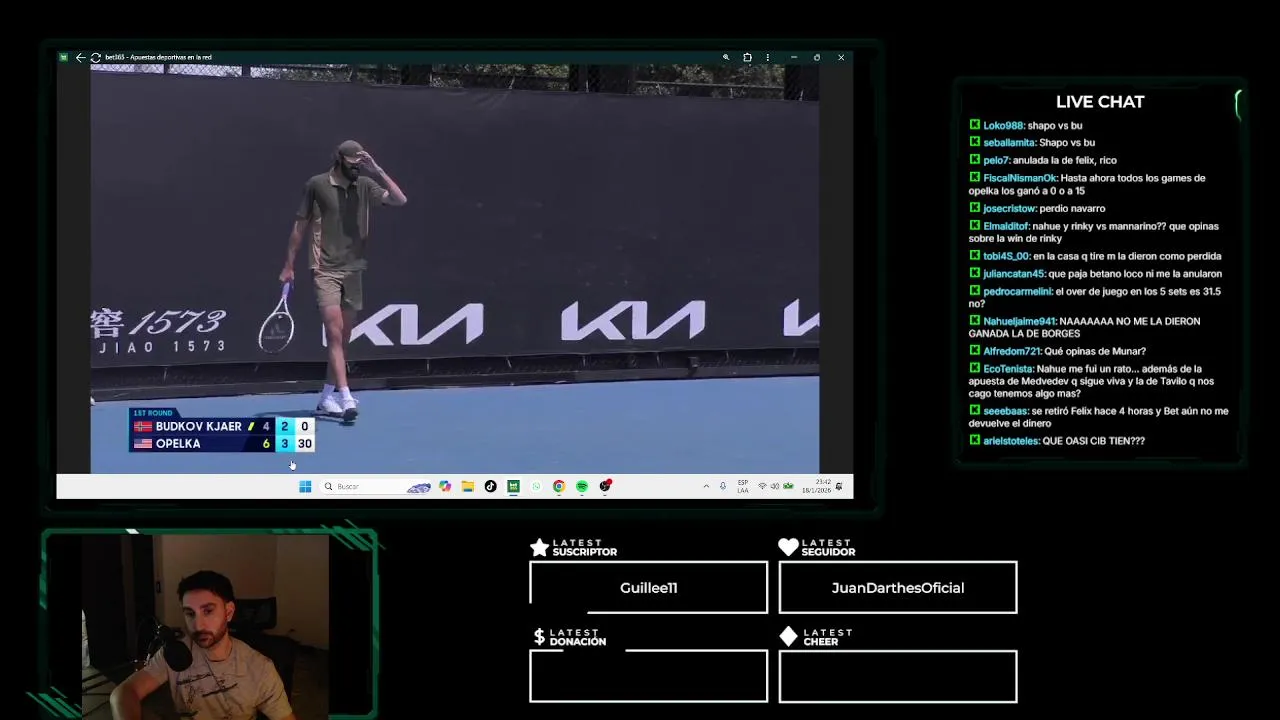Click the latest follower JuanDarthesOficial

(898, 588)
